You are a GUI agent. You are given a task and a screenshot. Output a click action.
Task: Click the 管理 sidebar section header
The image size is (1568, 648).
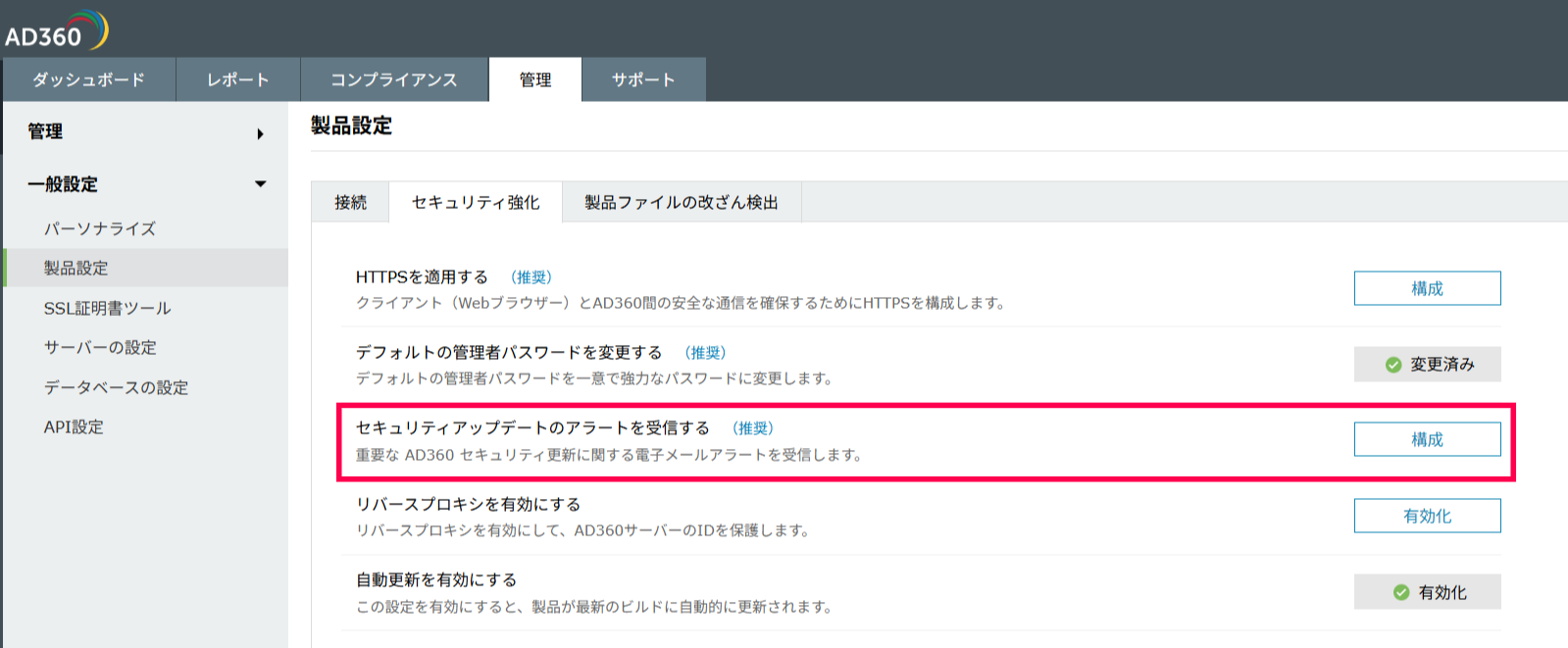click(45, 131)
